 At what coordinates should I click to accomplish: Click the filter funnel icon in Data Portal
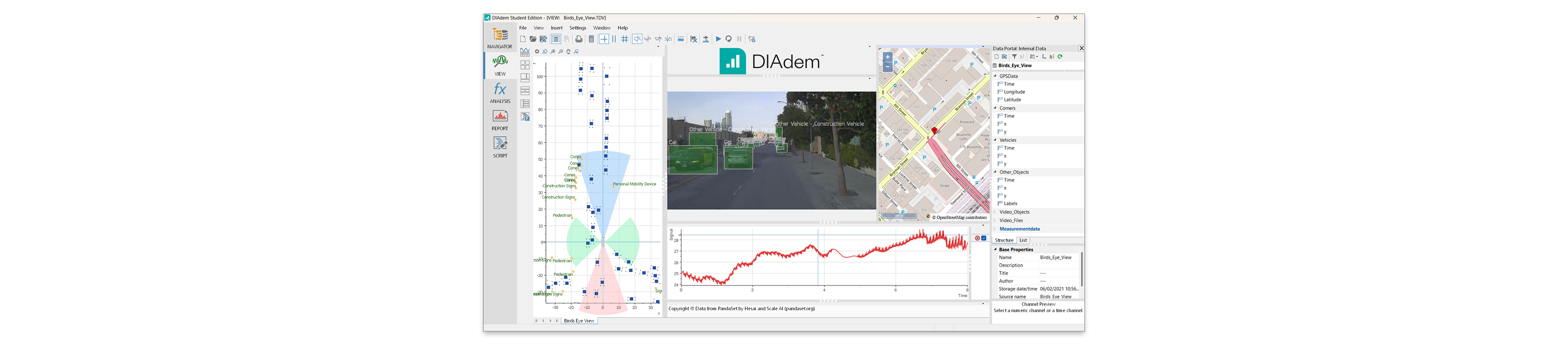pyautogui.click(x=1015, y=57)
